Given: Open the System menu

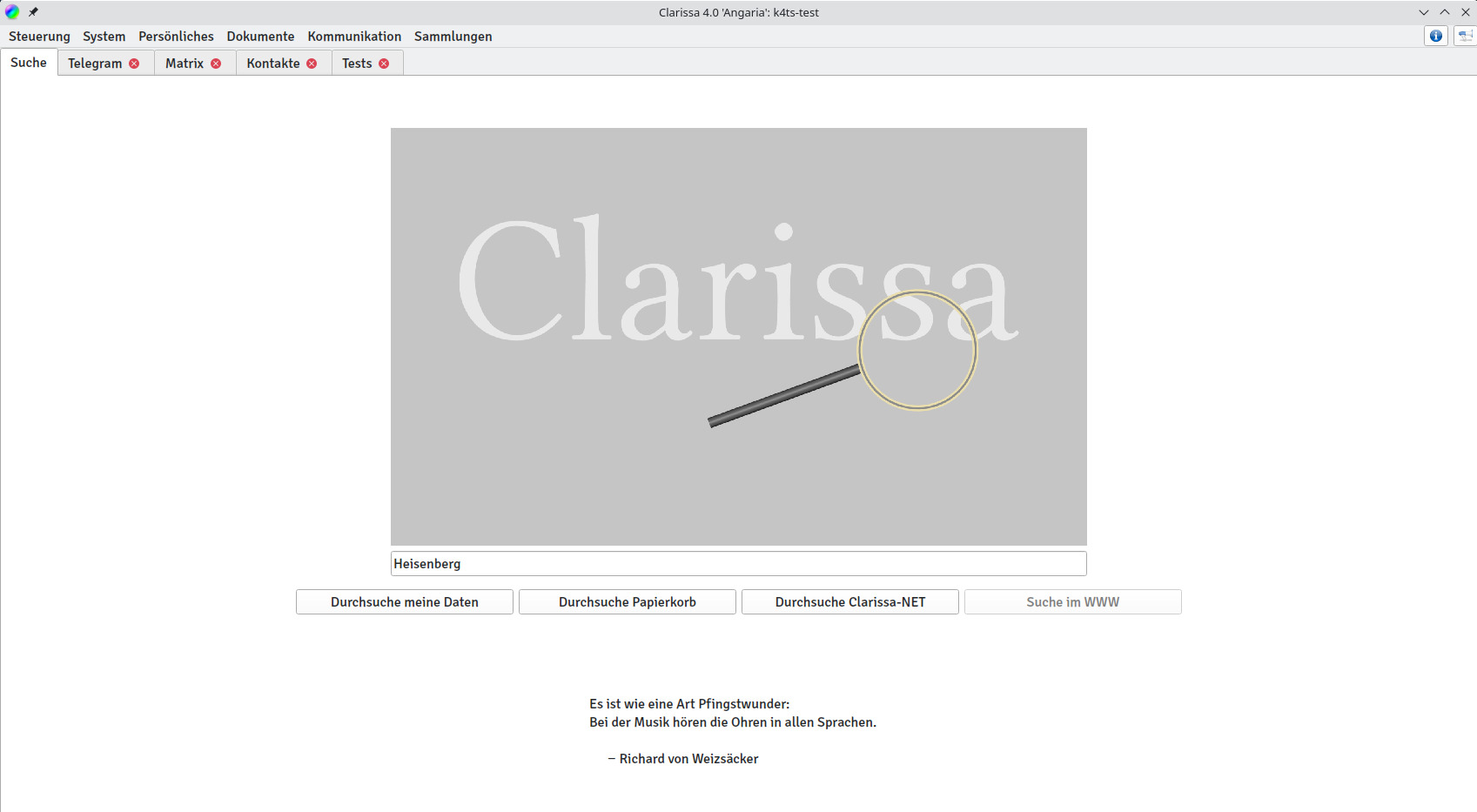Looking at the screenshot, I should (x=104, y=37).
